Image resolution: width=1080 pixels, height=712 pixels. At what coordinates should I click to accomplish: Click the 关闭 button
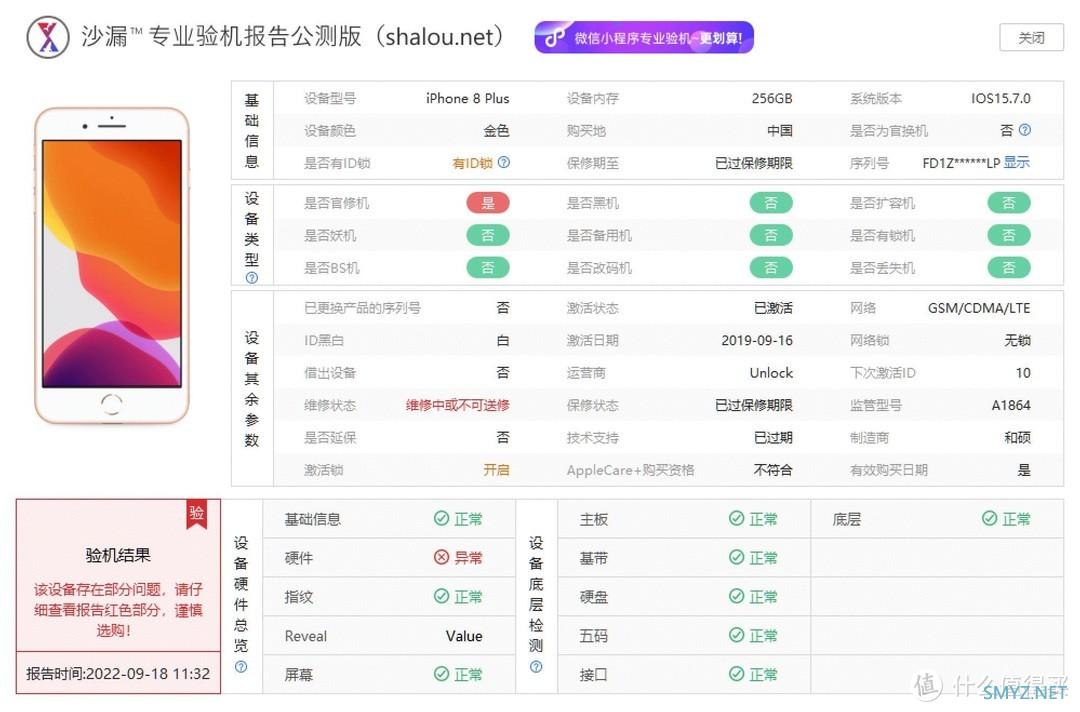pos(1031,37)
